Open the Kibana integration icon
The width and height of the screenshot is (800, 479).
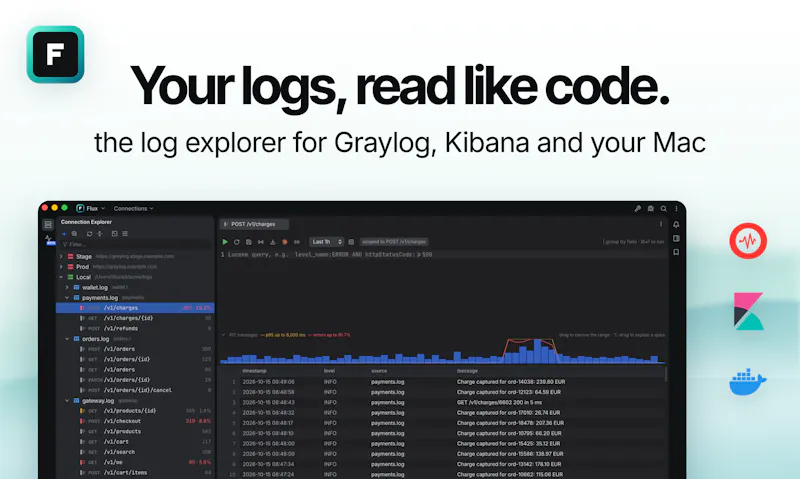pyautogui.click(x=748, y=311)
